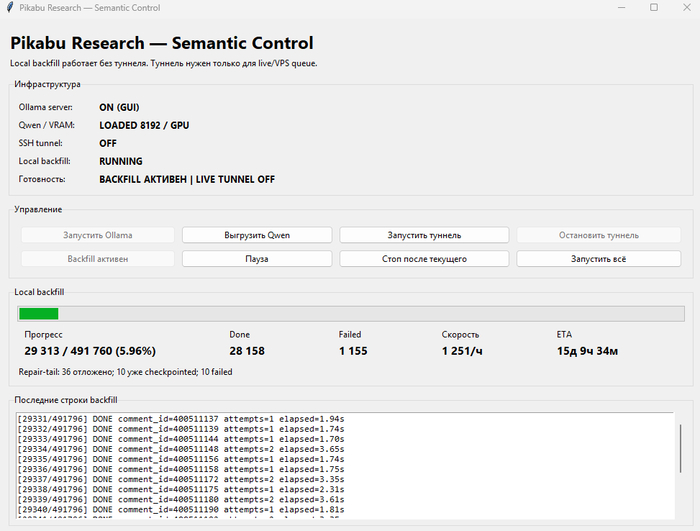Image resolution: width=700 pixels, height=531 pixels.
Task: Select log line for comment_id=400511180
Action: click(181, 499)
